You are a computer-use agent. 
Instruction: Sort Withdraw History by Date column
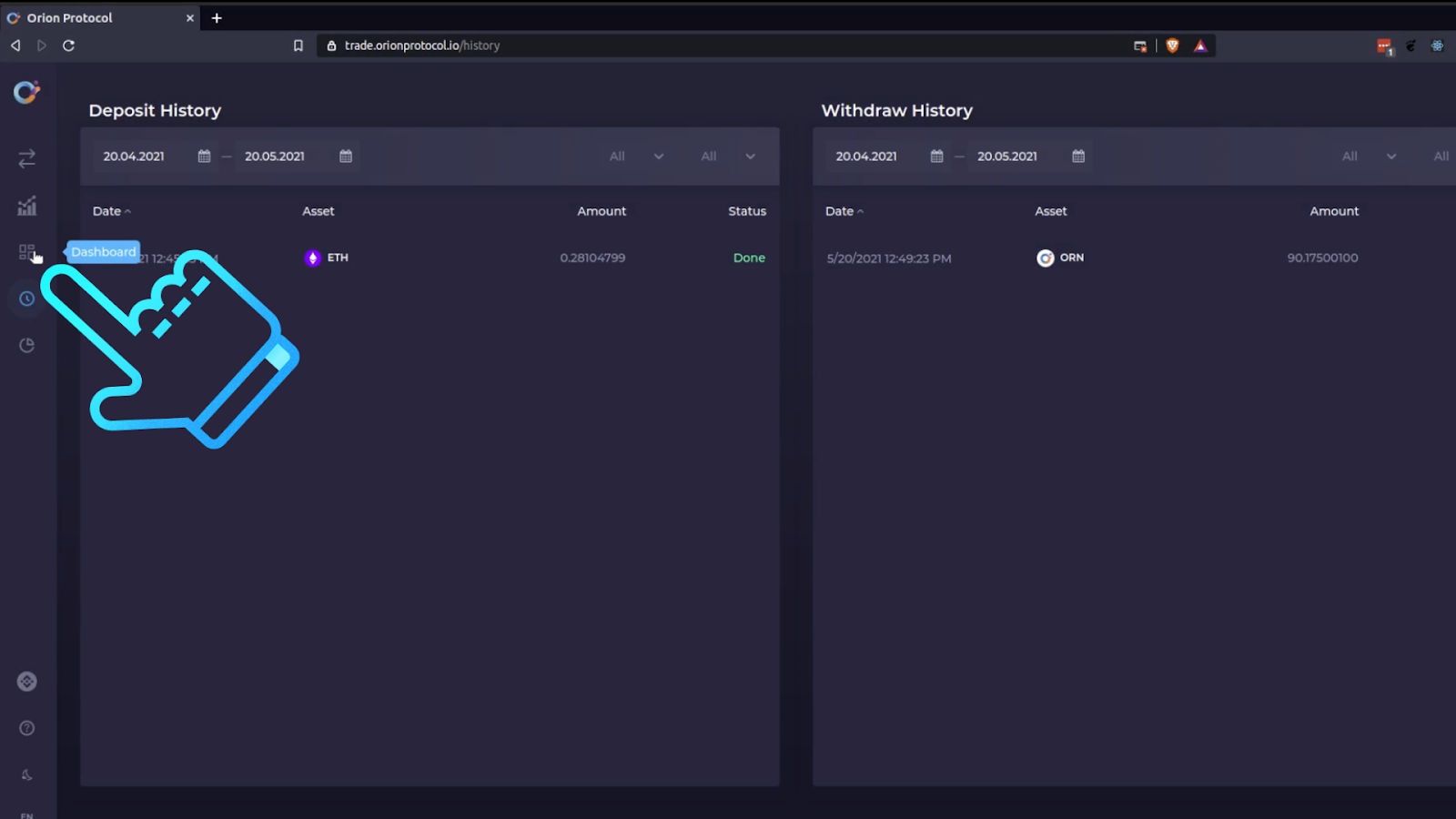pos(844,211)
